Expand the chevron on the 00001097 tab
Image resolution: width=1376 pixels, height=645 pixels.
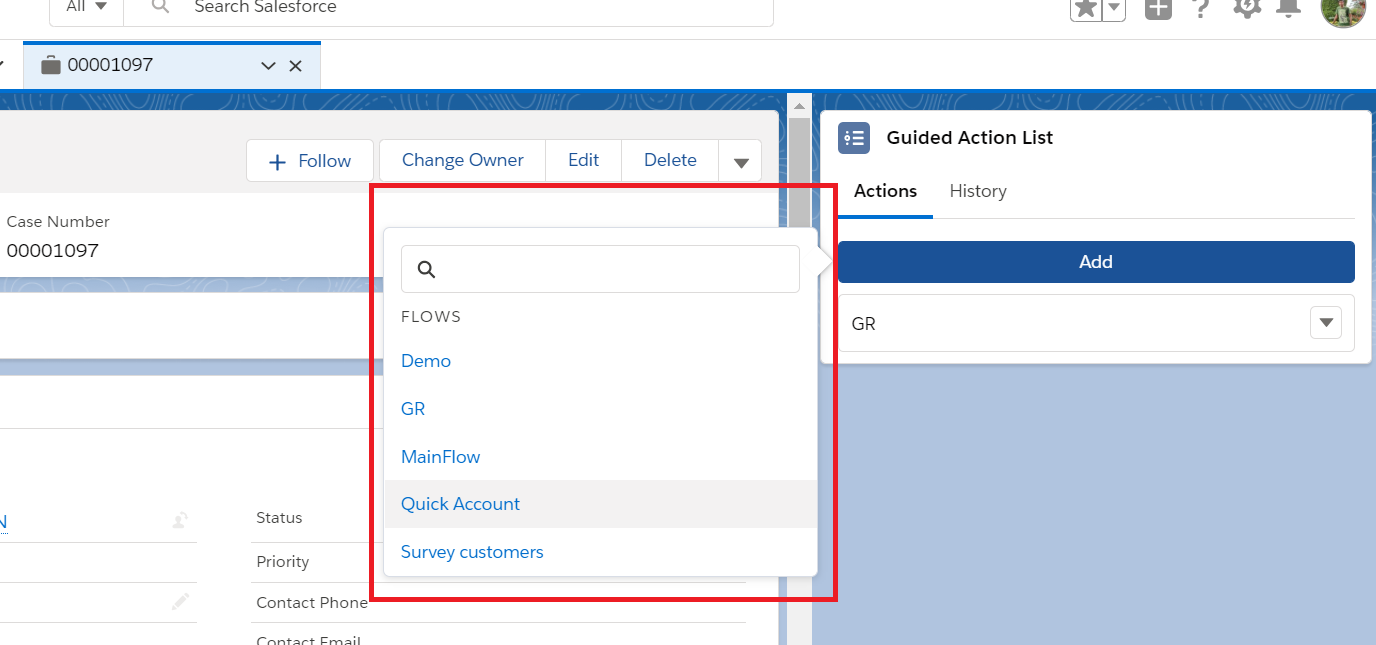[267, 65]
